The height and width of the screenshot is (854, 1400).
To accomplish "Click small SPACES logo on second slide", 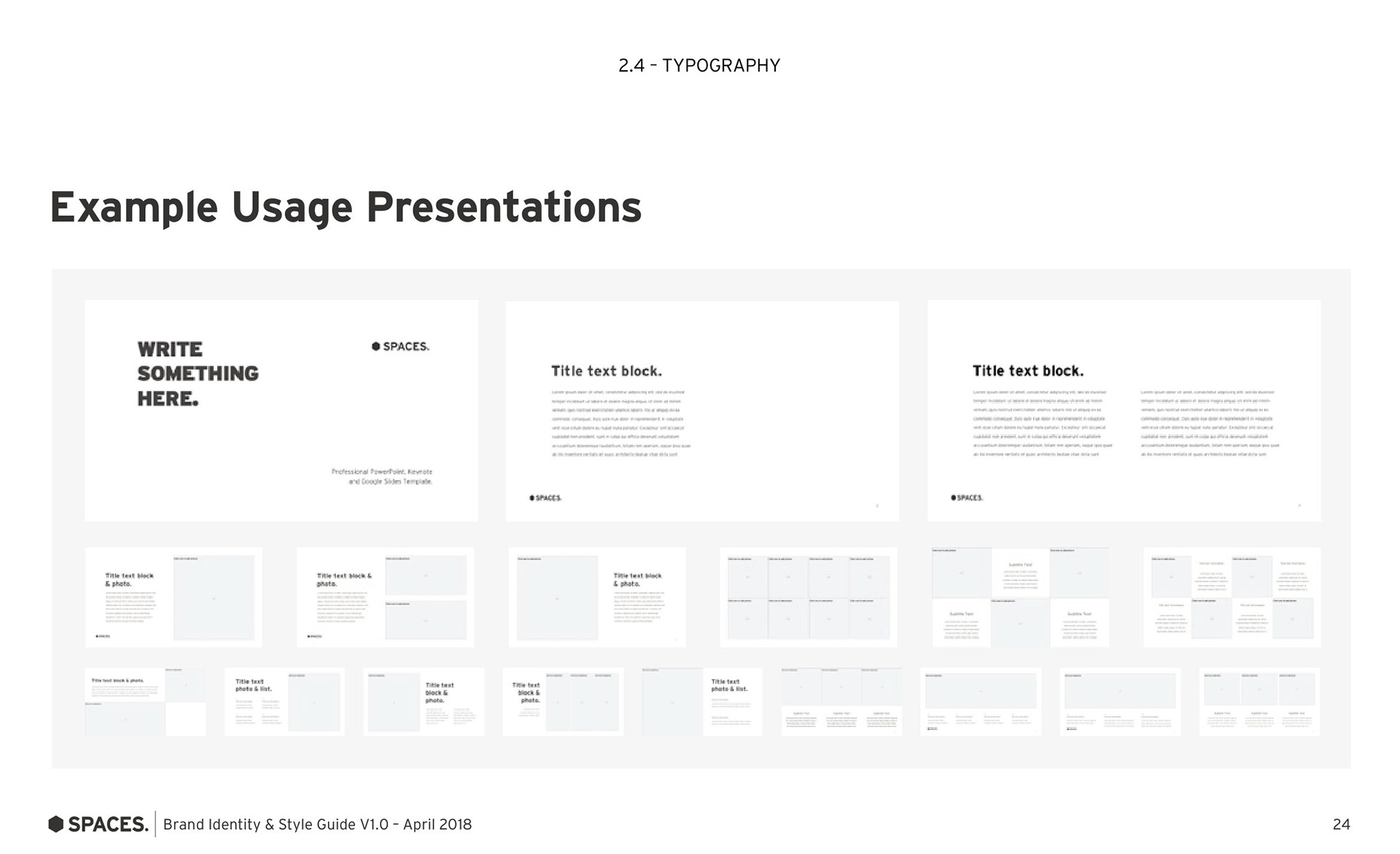I will click(545, 498).
